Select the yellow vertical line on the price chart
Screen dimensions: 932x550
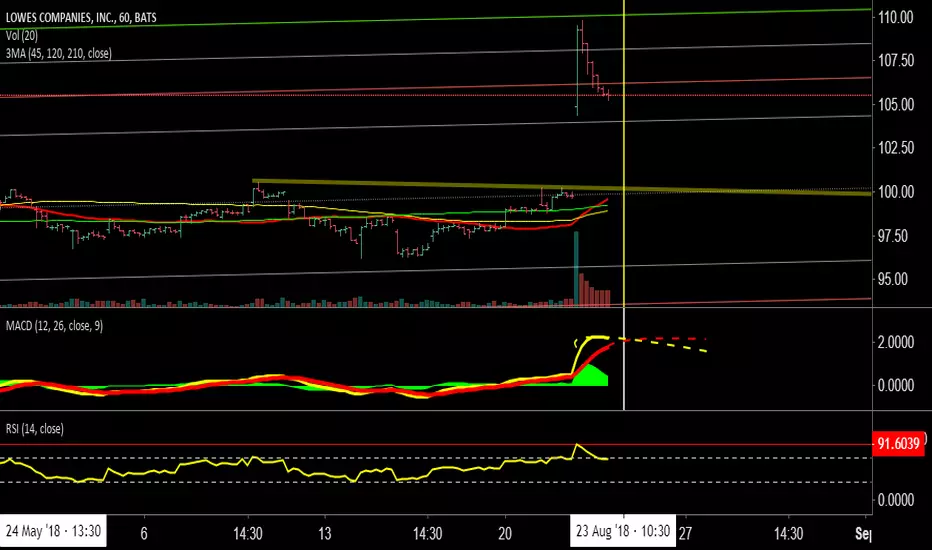click(x=624, y=153)
